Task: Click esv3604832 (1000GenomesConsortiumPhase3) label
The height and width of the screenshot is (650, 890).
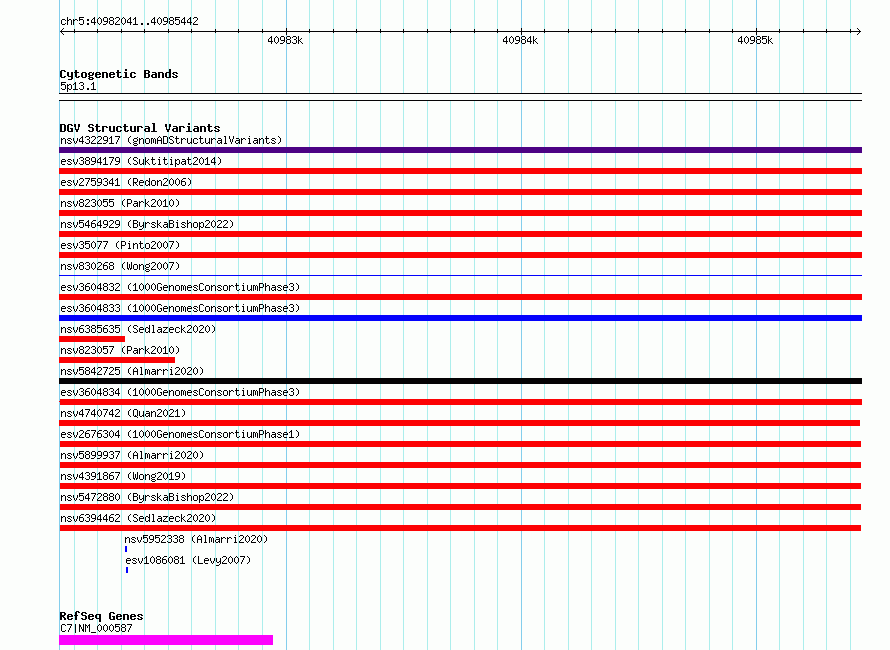Action: pos(180,287)
